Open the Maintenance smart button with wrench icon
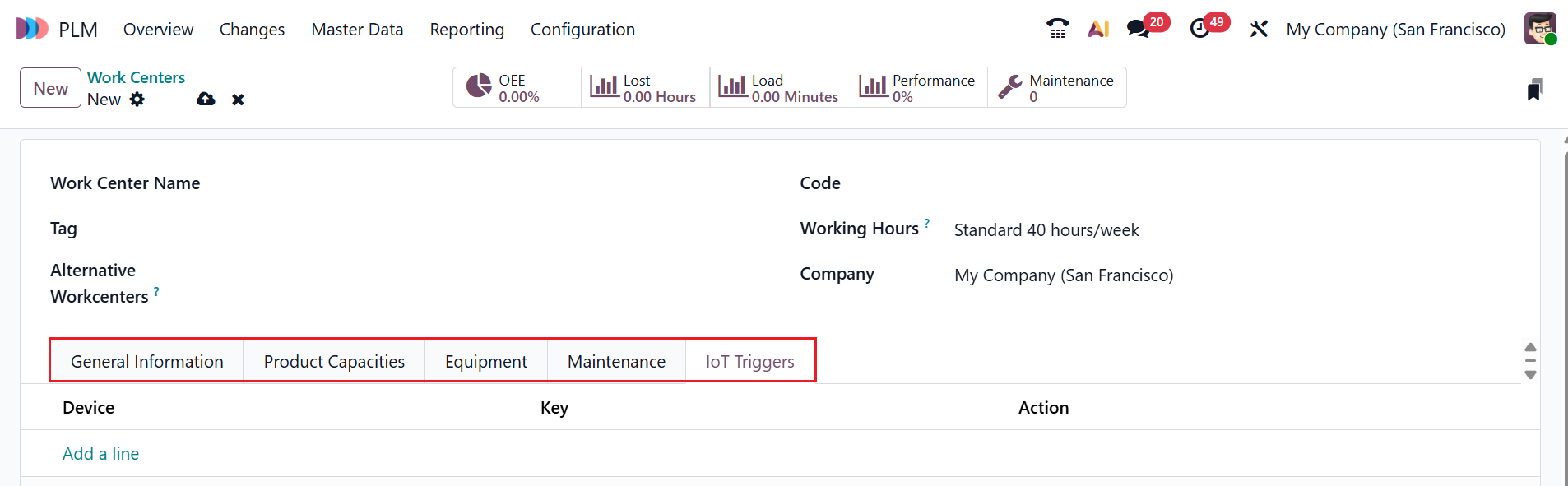Viewport: 1568px width, 486px height. tap(1057, 86)
